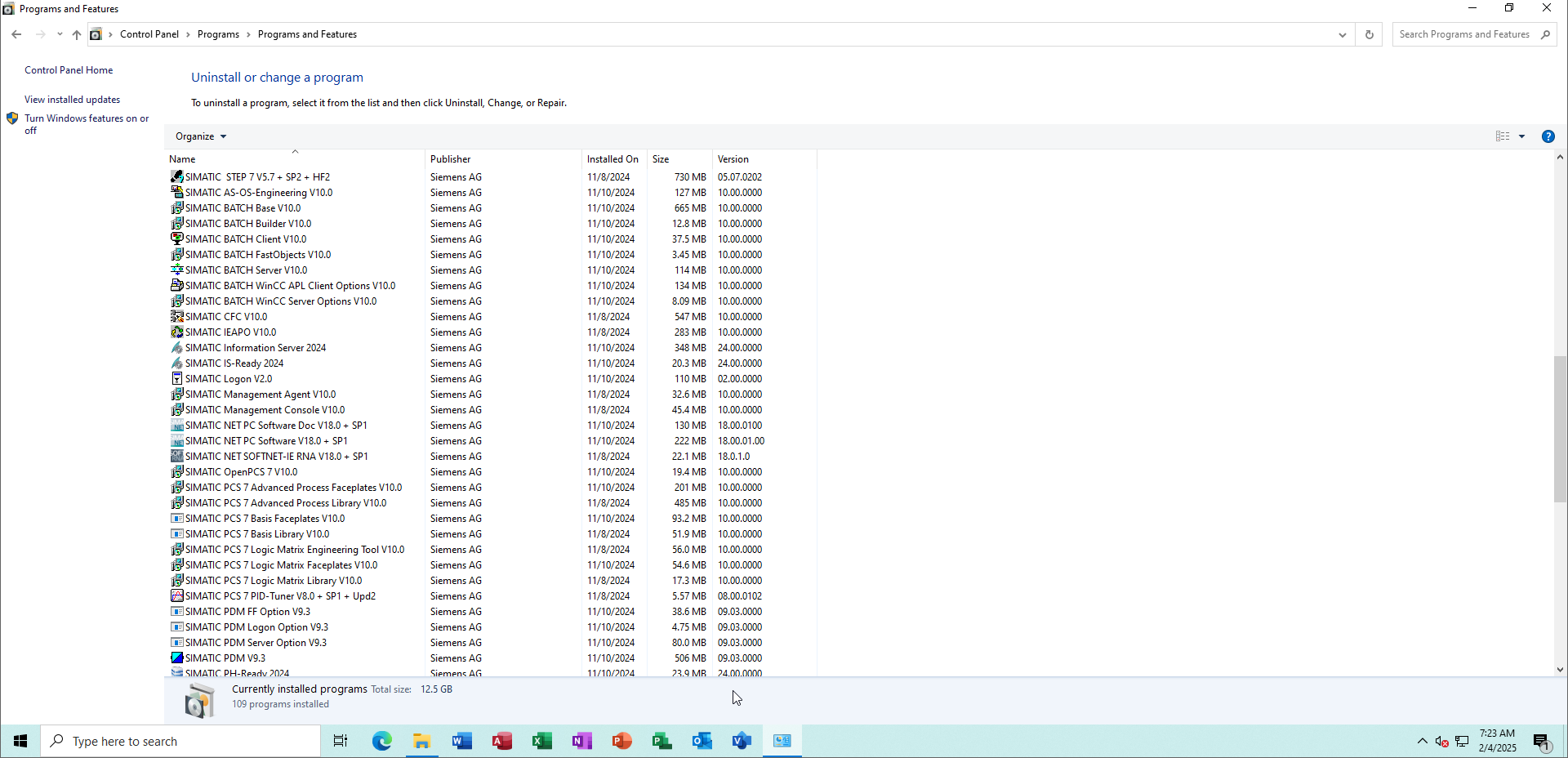Change view with the view icon button
Screen dimensions: 1568x758
coord(1503,136)
